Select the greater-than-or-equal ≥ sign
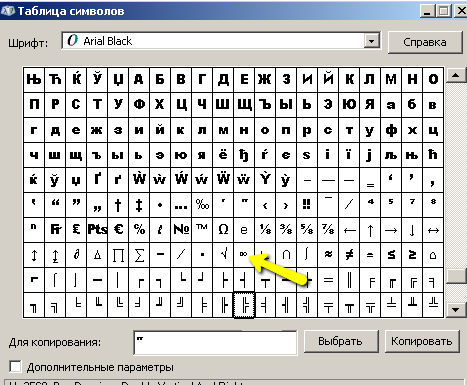Screen dimensions: 467x385 (x=412, y=255)
